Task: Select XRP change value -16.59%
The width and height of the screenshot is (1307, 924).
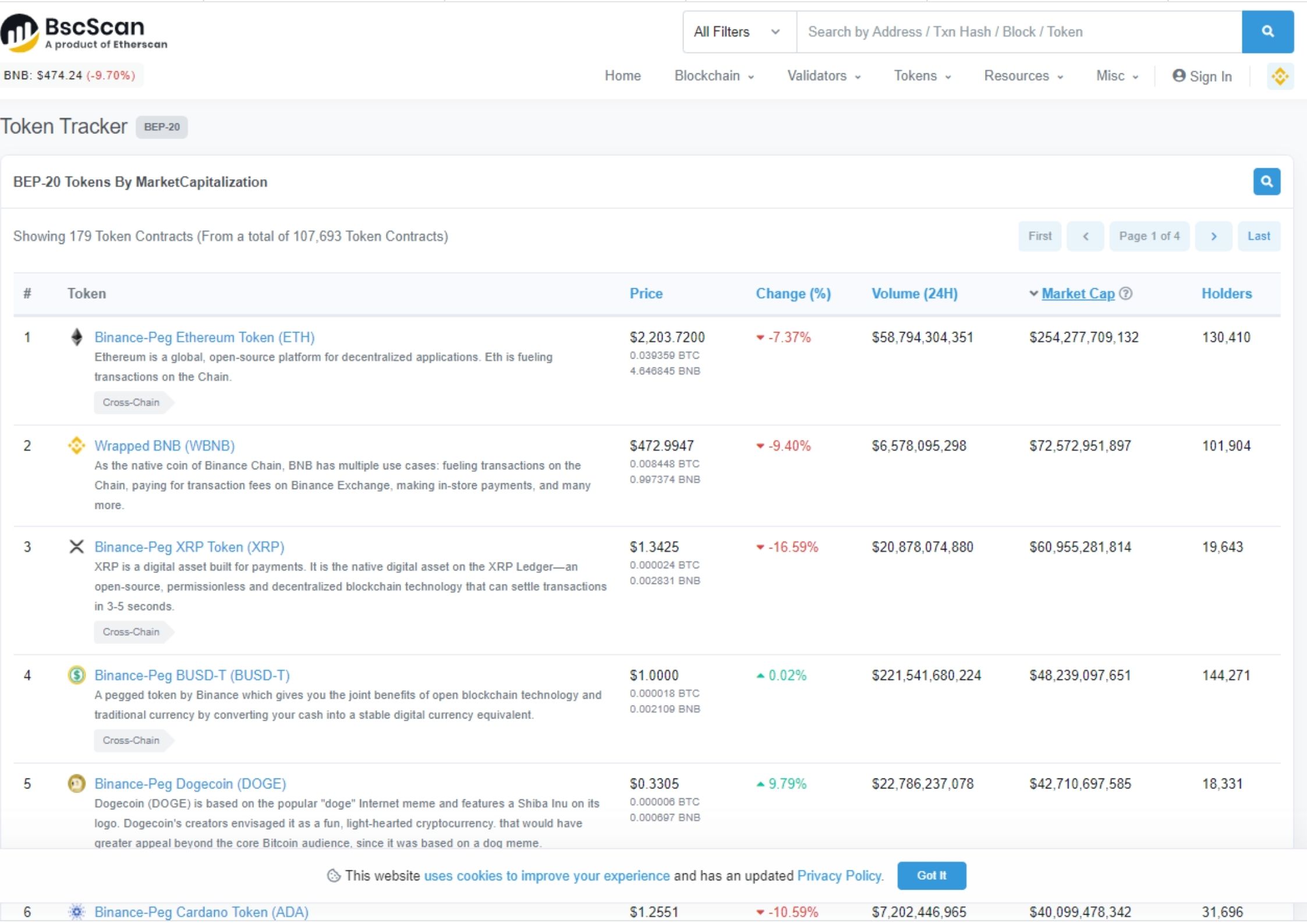Action: (793, 547)
